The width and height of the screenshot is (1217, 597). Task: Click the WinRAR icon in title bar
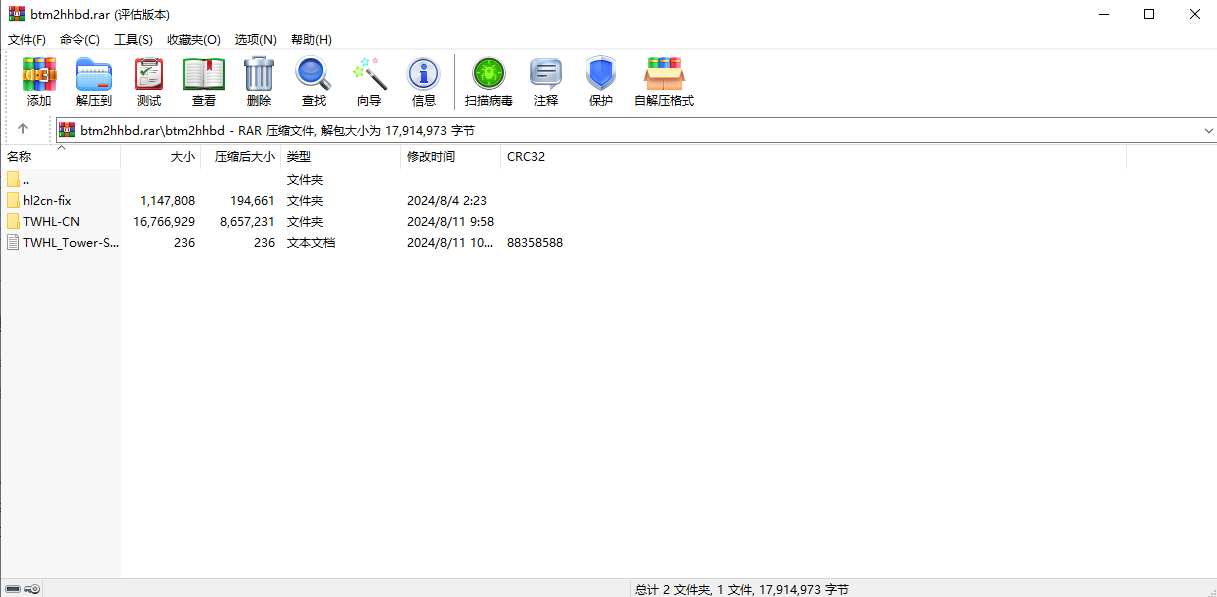click(x=17, y=14)
